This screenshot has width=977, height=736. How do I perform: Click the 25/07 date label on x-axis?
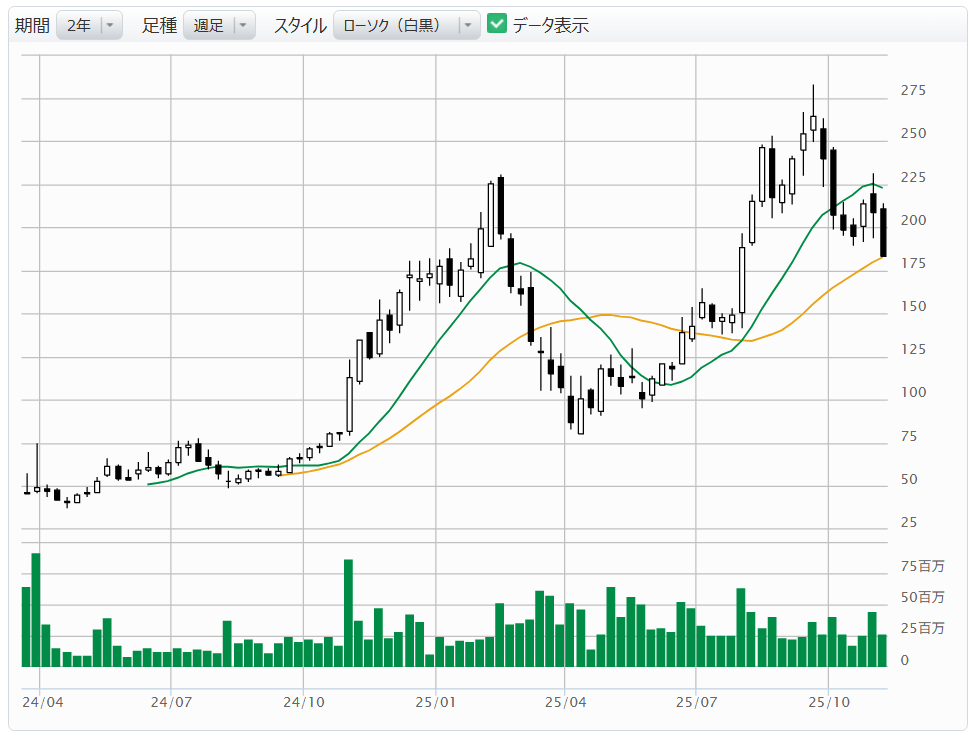coord(696,703)
